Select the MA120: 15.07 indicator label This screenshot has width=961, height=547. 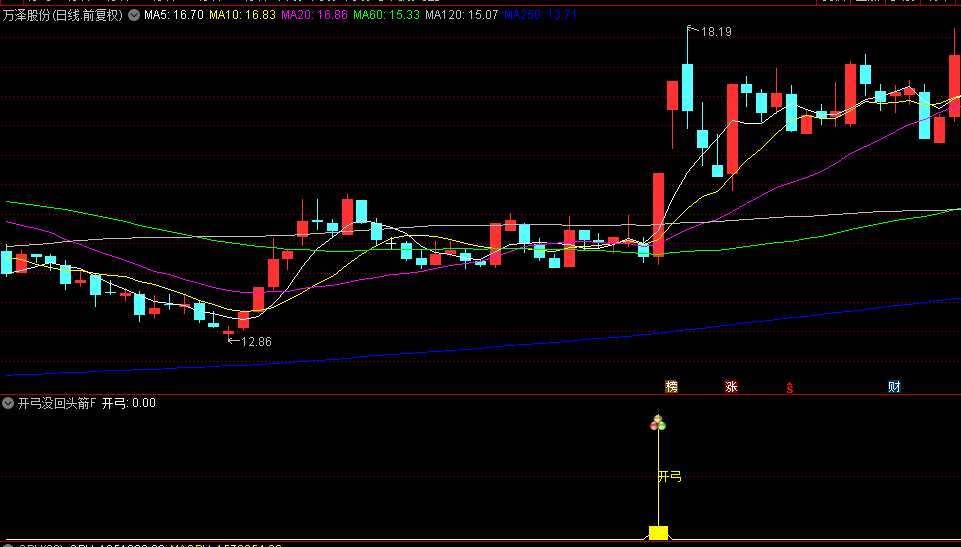pyautogui.click(x=462, y=15)
